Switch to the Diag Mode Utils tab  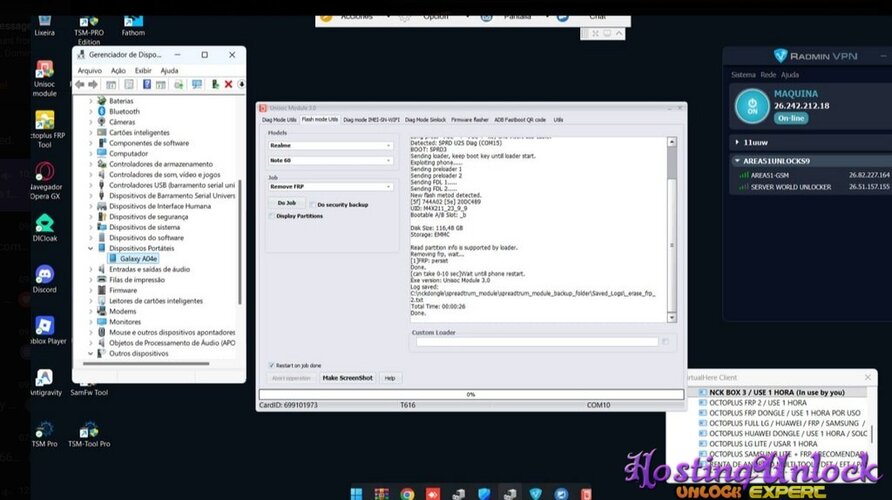(279, 120)
